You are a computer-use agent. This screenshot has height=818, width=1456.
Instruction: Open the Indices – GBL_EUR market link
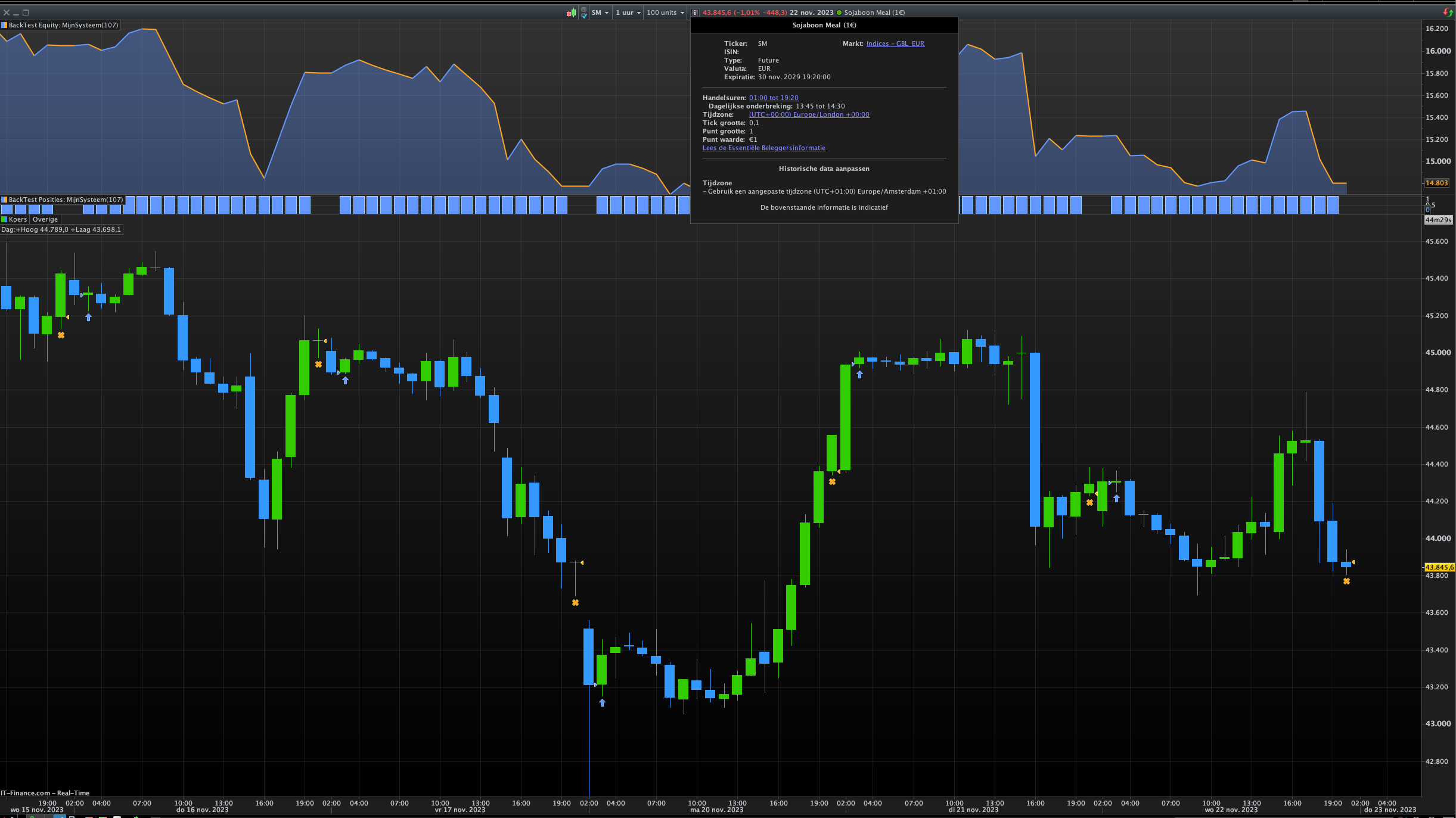895,43
